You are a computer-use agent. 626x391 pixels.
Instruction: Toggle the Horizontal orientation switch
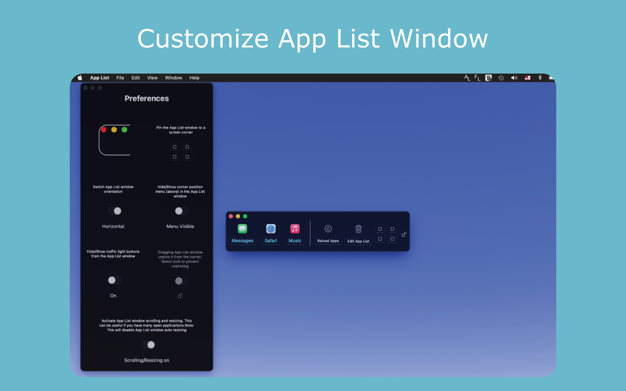click(115, 211)
